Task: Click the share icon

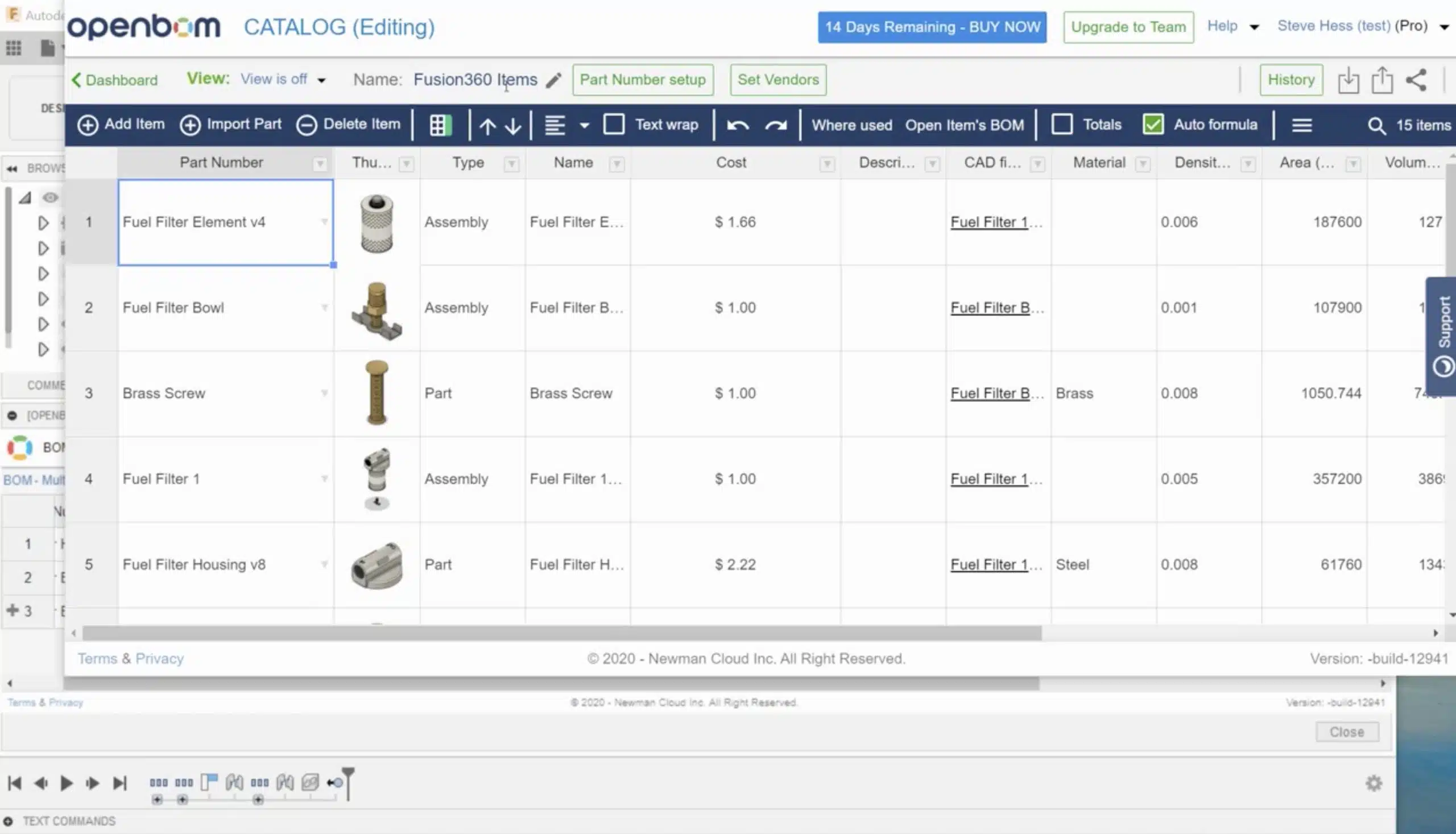Action: pyautogui.click(x=1417, y=80)
